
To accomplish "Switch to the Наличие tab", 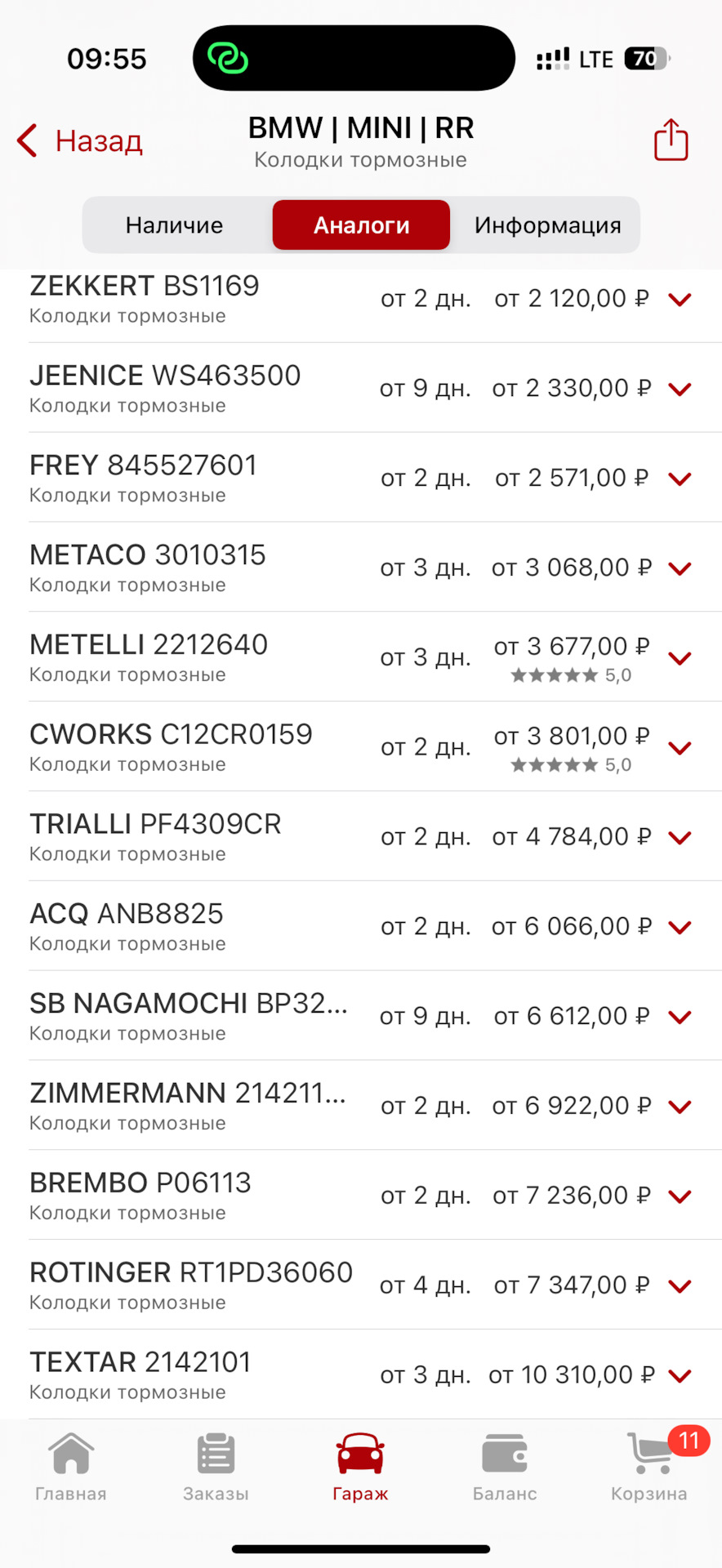I will point(174,225).
